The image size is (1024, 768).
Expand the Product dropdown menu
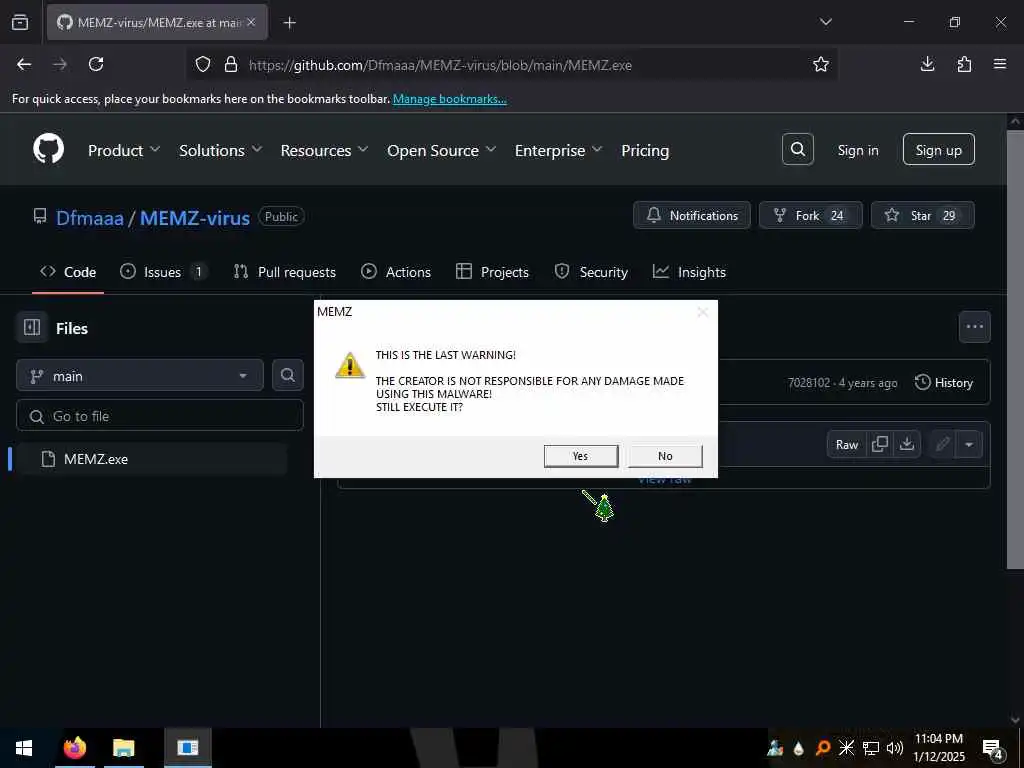coord(123,150)
